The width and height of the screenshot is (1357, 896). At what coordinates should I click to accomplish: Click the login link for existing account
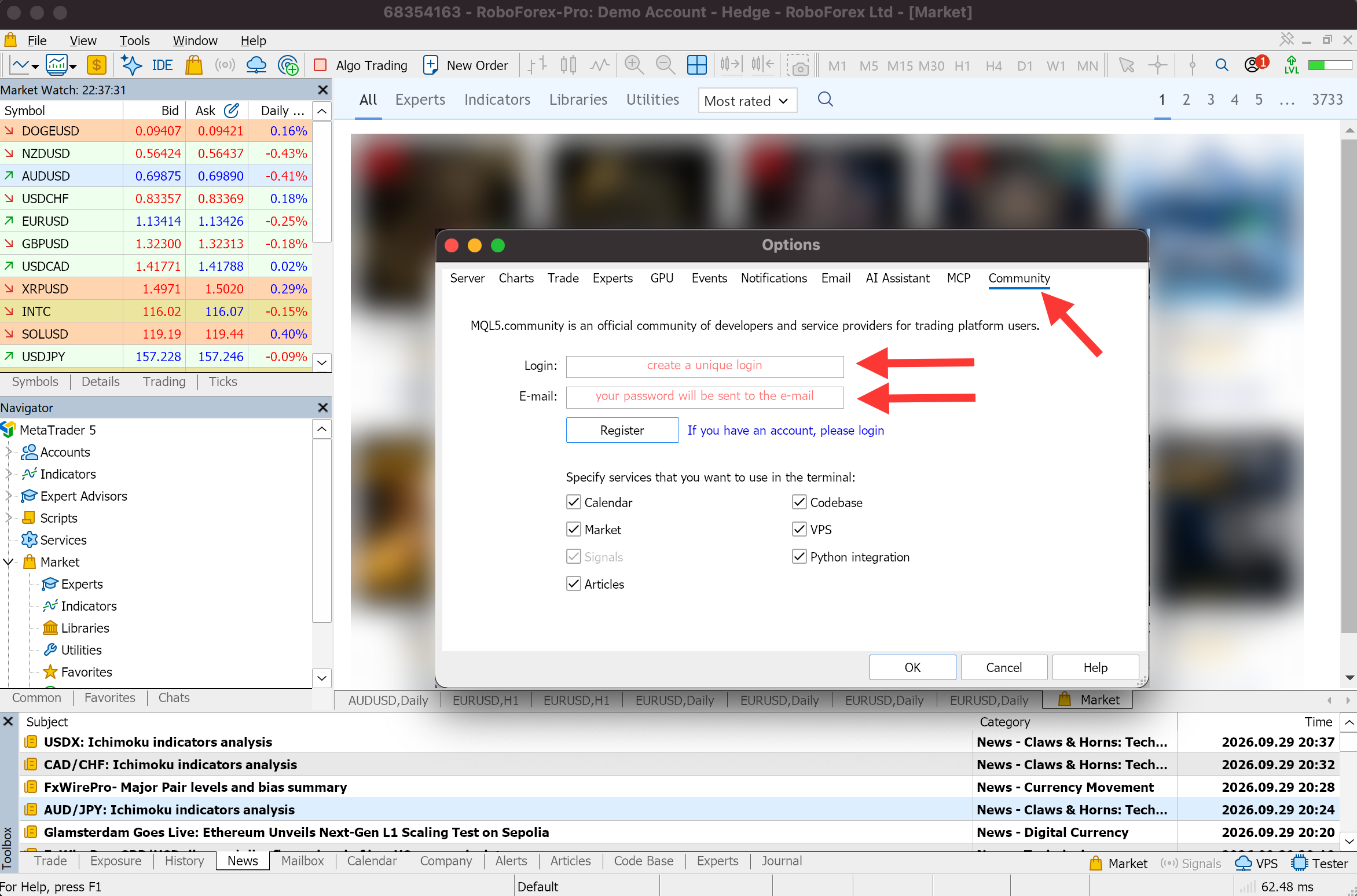tap(786, 430)
